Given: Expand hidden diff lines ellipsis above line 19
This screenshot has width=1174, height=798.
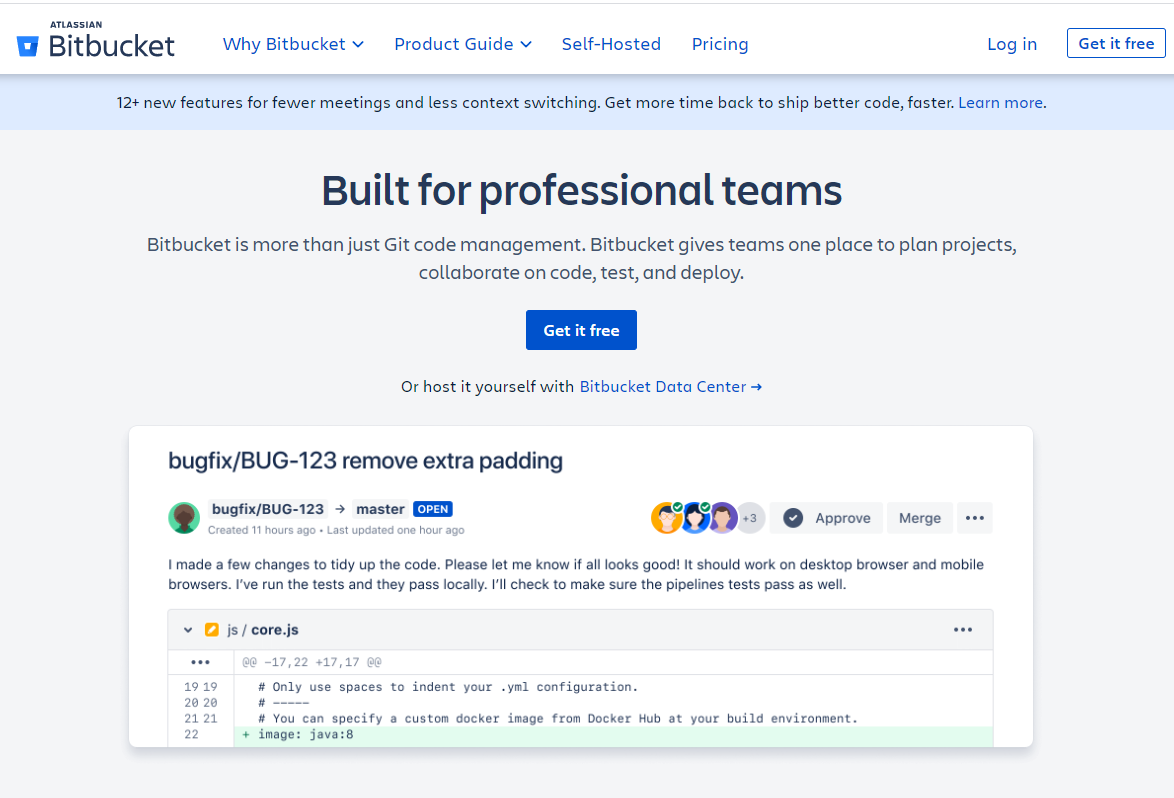Looking at the screenshot, I should coord(201,663).
